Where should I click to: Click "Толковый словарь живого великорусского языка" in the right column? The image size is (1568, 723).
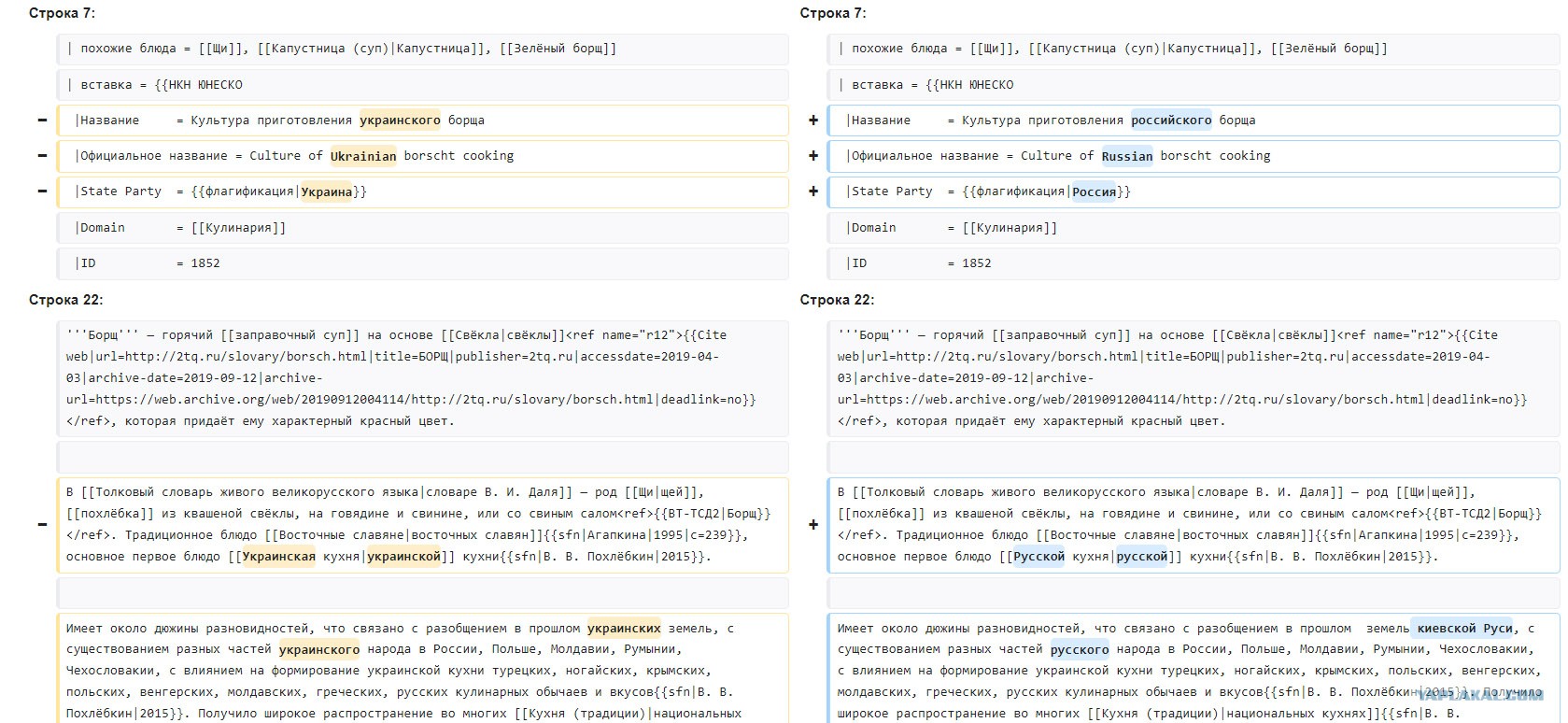(x=1028, y=492)
